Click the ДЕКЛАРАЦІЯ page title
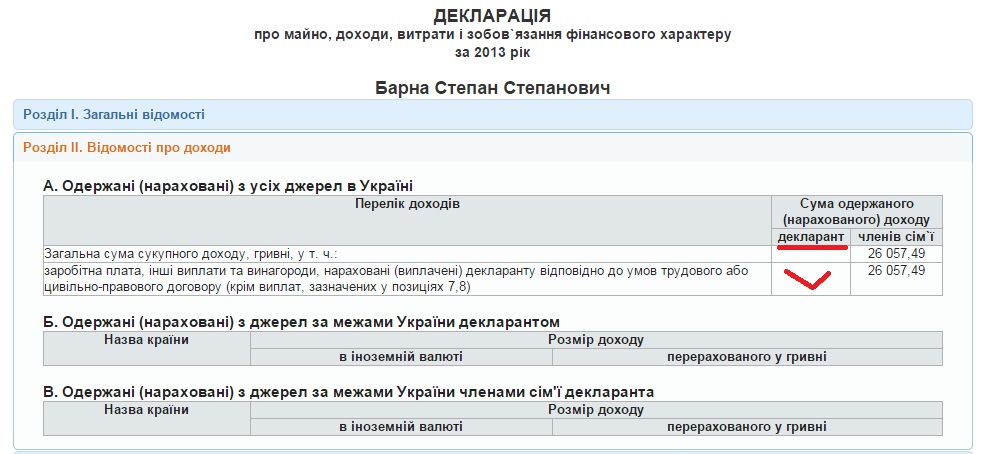Screen dimensions: 985x454 coord(492,16)
